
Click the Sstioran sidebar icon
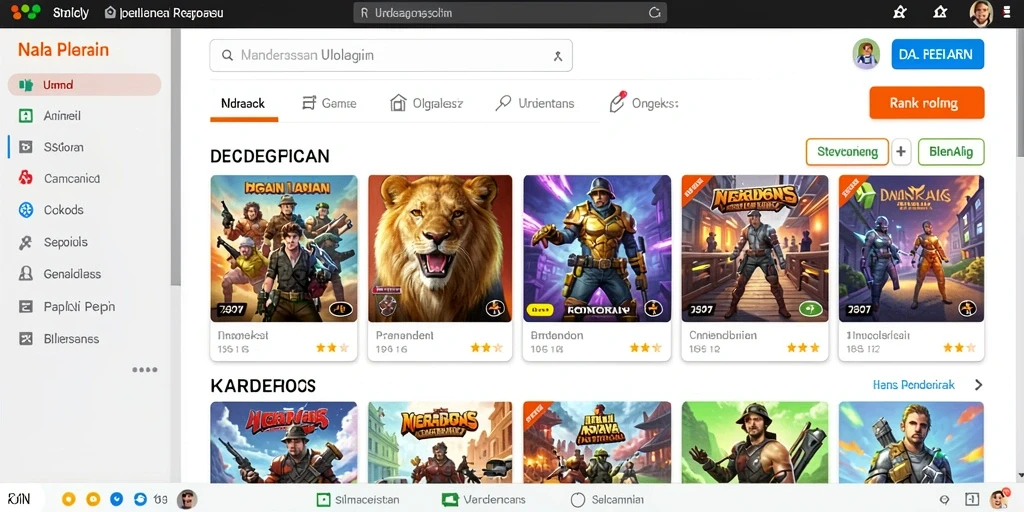point(25,147)
